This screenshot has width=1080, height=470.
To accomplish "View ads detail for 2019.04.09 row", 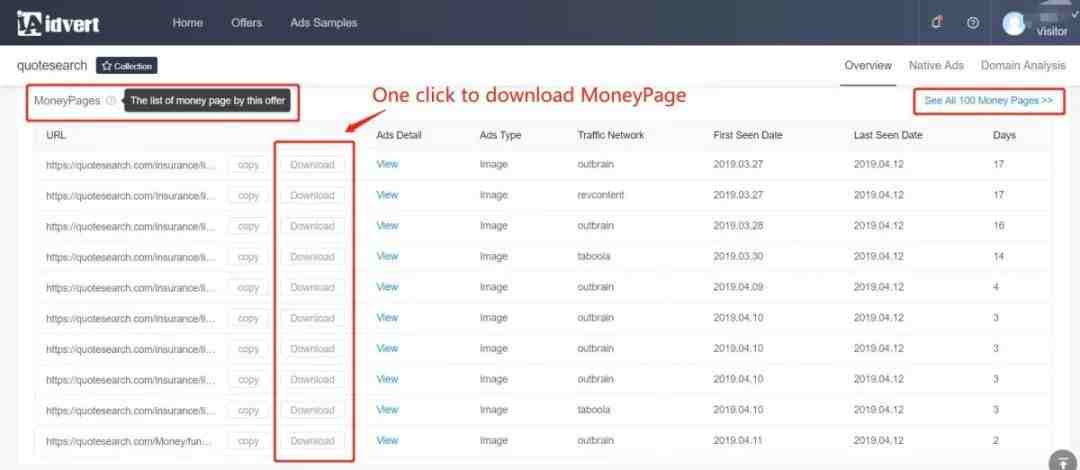I will tap(387, 287).
